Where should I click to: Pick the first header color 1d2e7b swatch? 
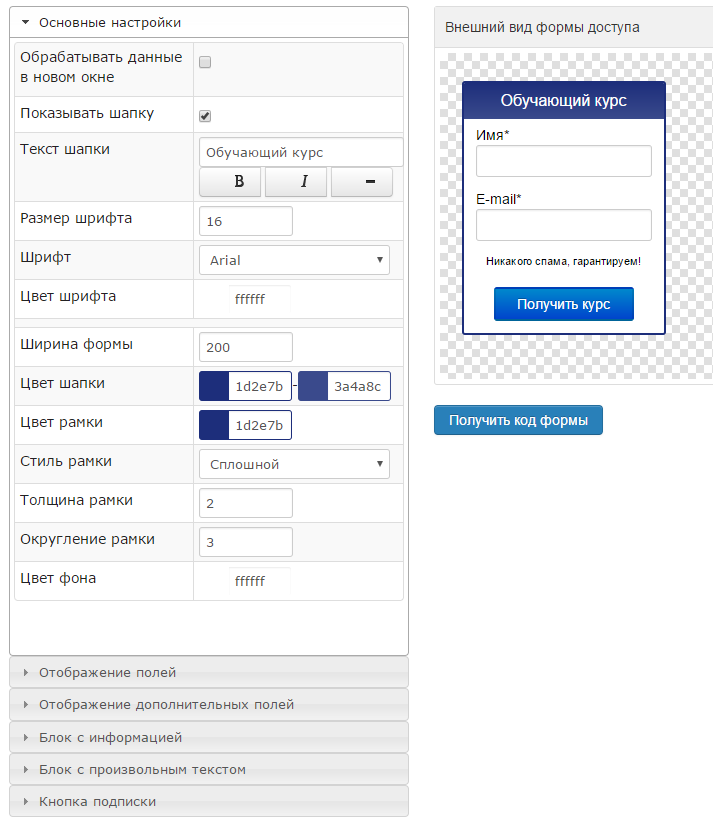[214, 386]
